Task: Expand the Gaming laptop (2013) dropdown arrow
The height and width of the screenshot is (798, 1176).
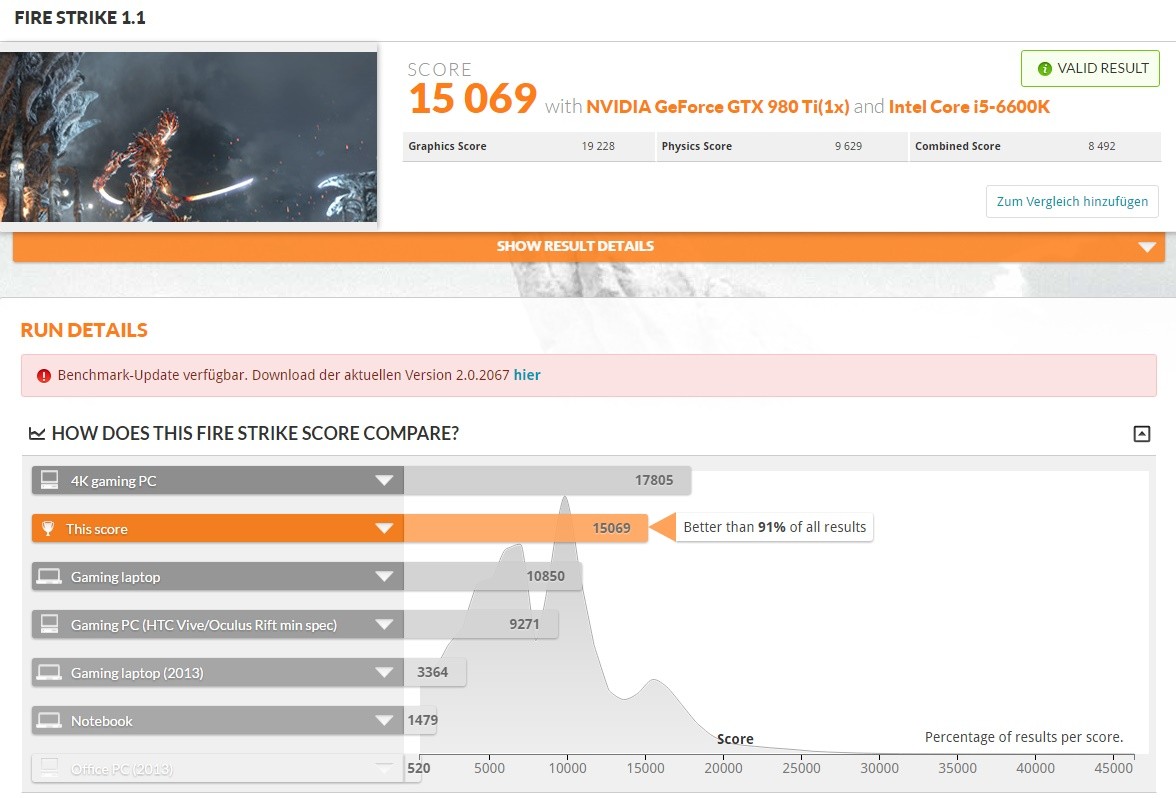Action: [384, 672]
